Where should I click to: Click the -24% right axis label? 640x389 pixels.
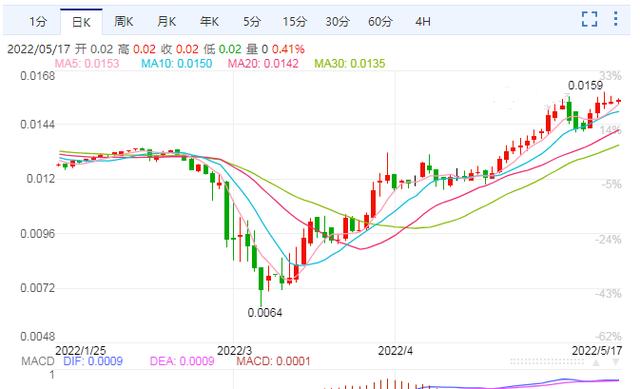(608, 240)
